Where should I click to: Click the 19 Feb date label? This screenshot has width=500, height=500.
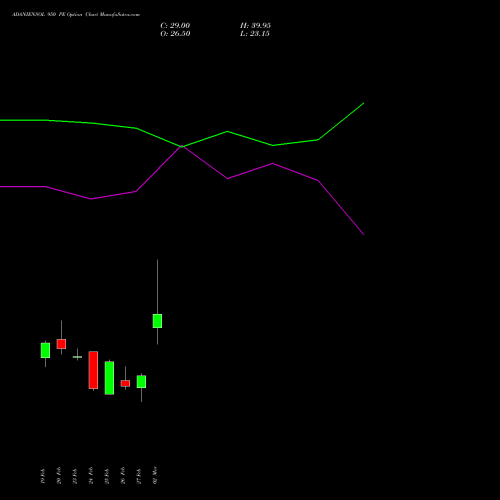(x=43, y=476)
